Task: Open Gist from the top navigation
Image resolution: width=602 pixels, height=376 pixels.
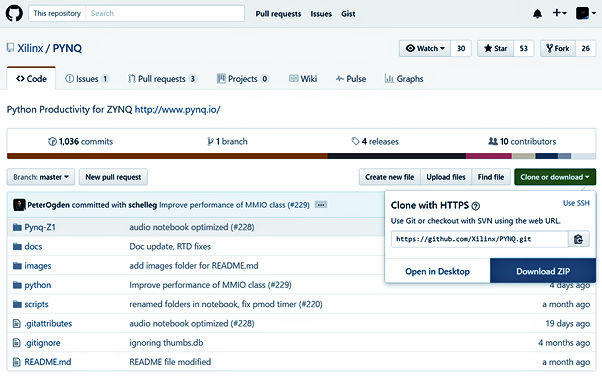Action: 348,14
